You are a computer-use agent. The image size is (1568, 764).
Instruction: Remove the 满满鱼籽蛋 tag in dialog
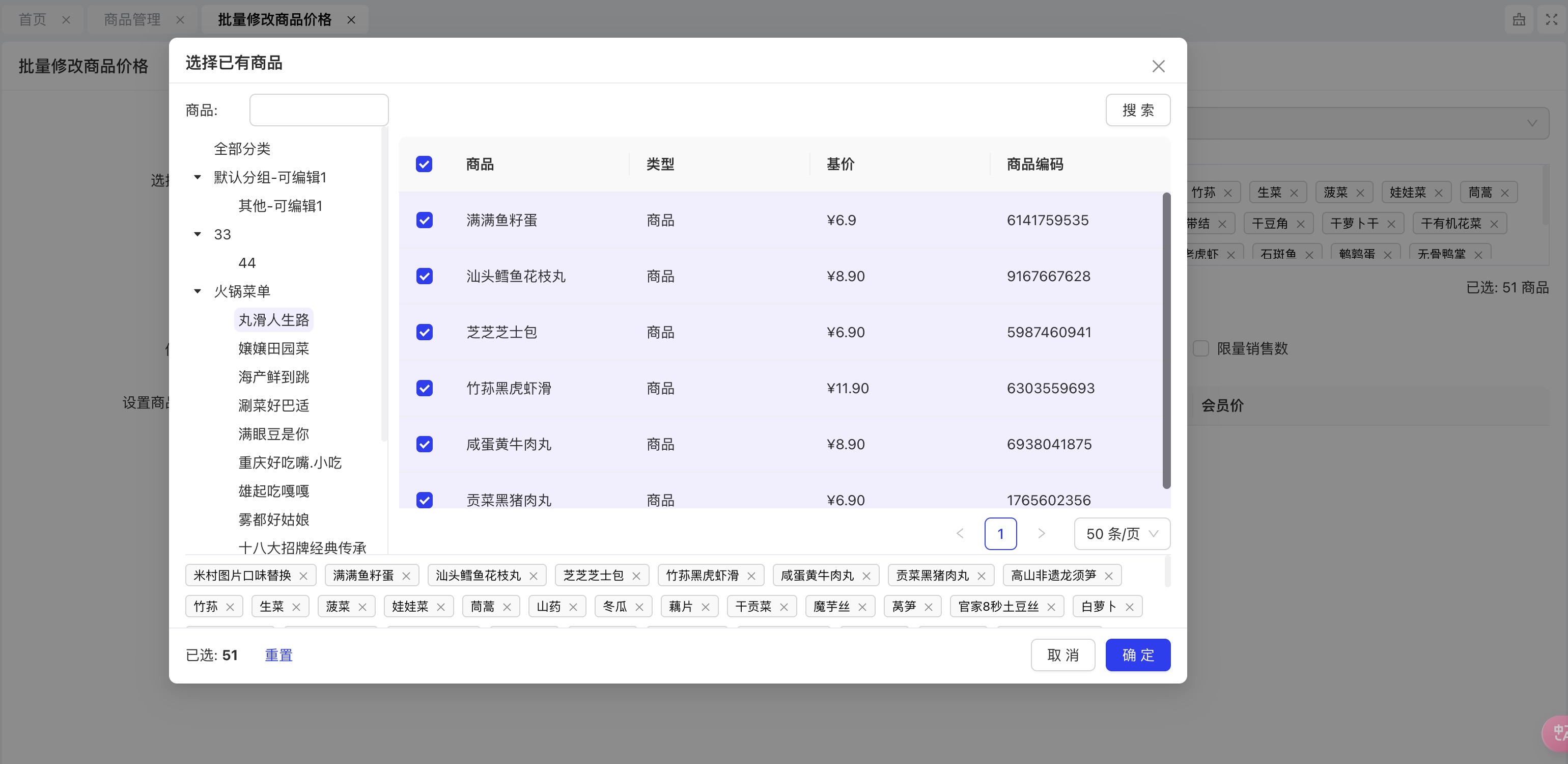406,576
